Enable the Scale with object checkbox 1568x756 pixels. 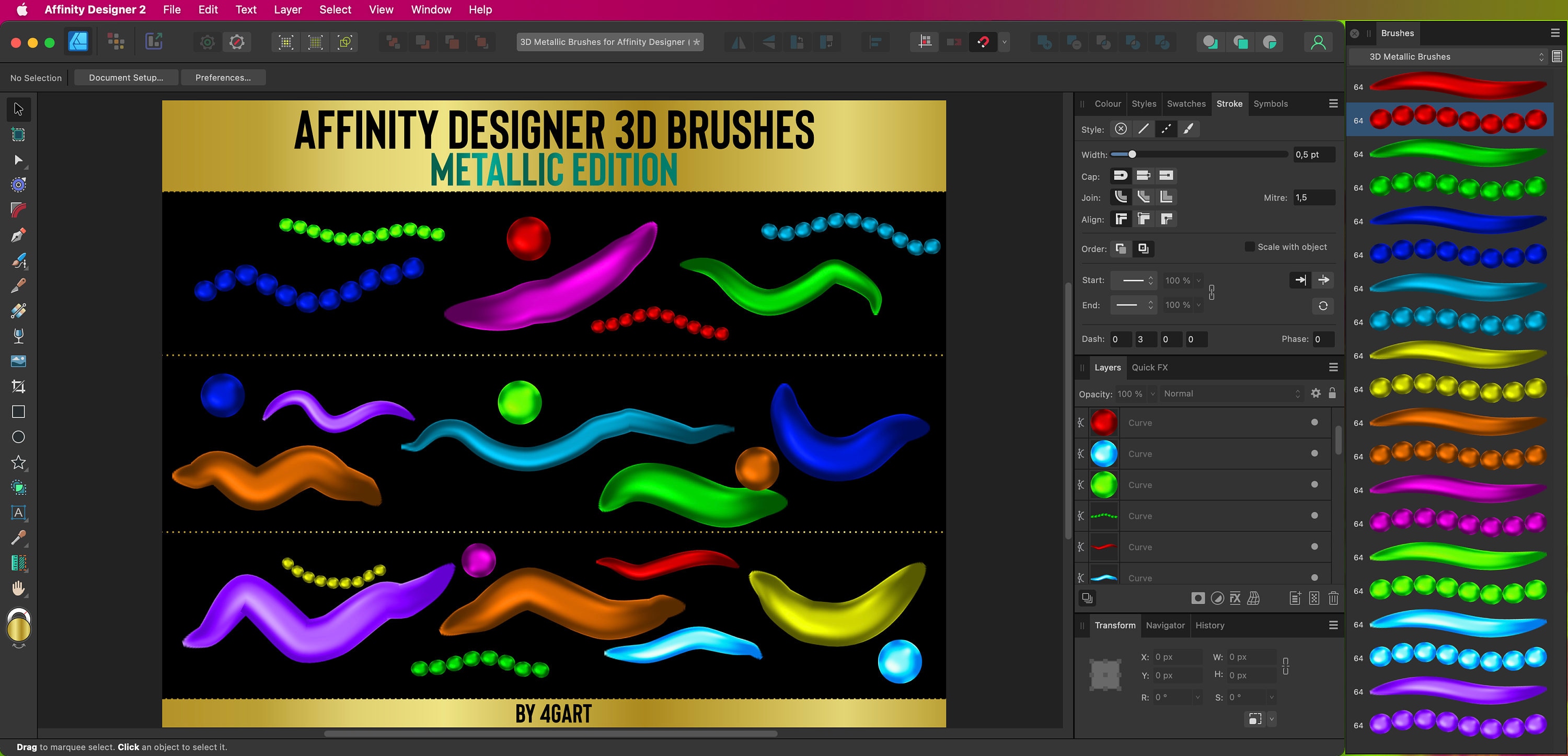tap(1250, 247)
